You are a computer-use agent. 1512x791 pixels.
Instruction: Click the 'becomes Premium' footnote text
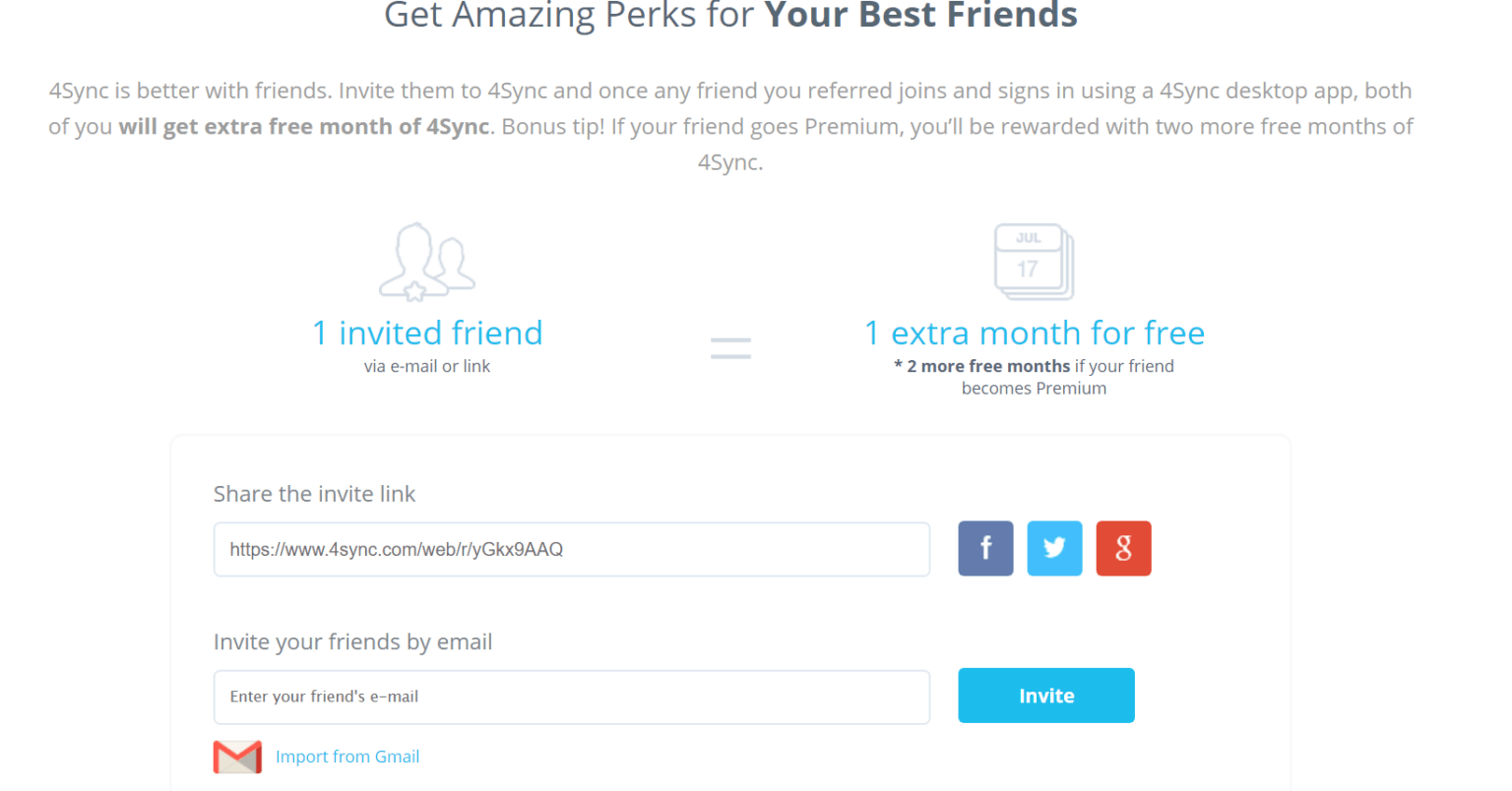point(1034,389)
